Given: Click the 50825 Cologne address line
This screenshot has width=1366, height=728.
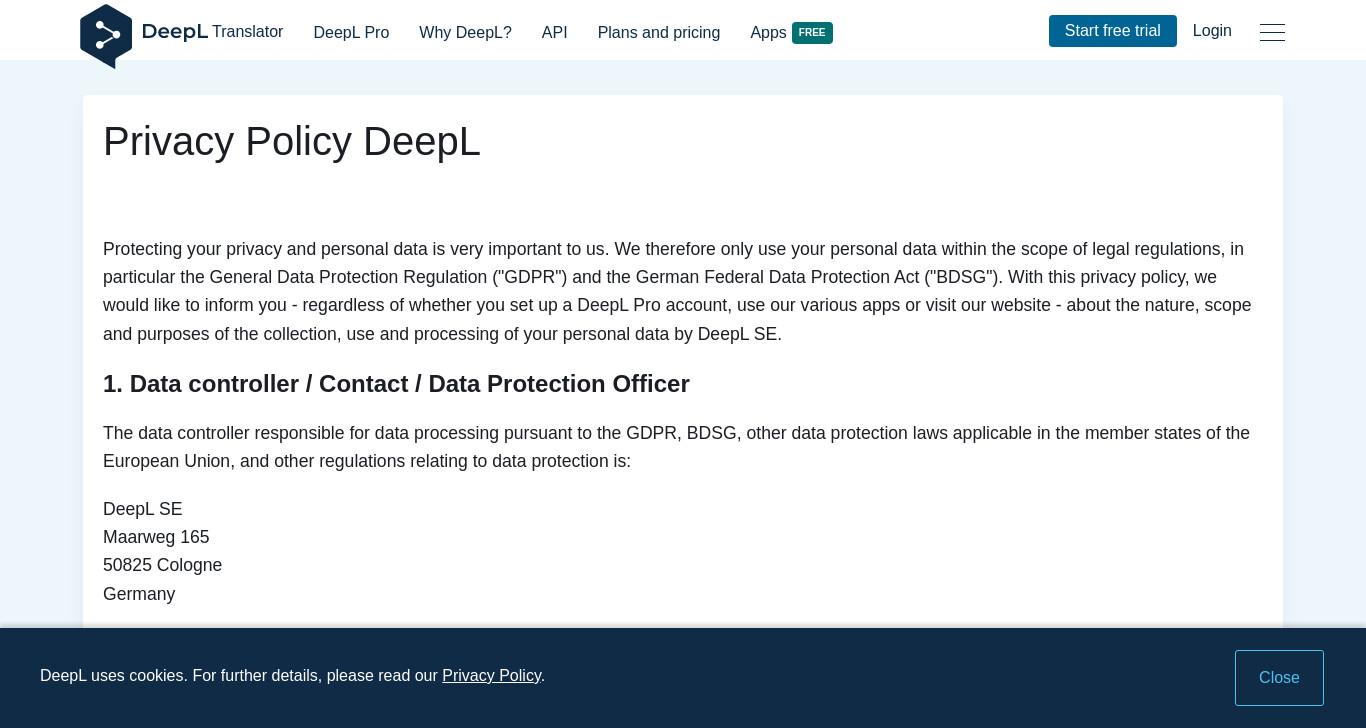Looking at the screenshot, I should coord(162,565).
